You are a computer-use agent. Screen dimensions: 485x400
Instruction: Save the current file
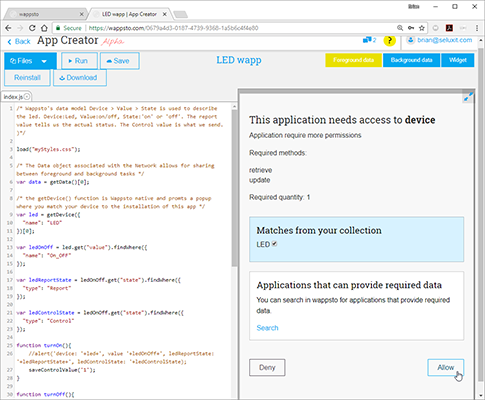tap(119, 61)
